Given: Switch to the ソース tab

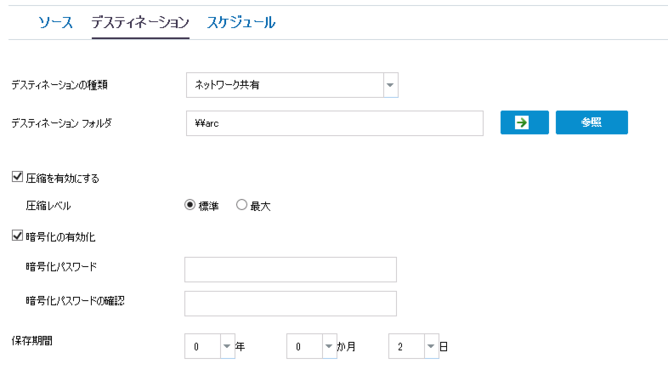Looking at the screenshot, I should tap(55, 22).
